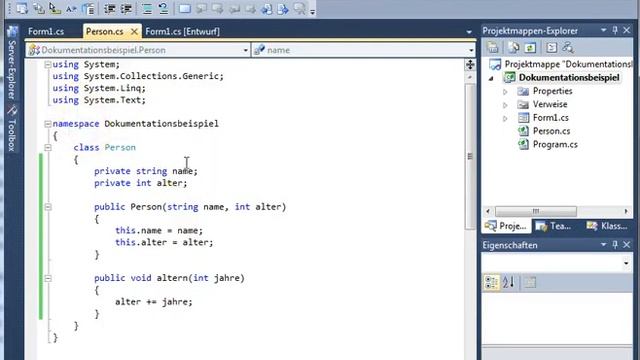Switch to the Klass... view tab
640x360 pixels.
607,226
